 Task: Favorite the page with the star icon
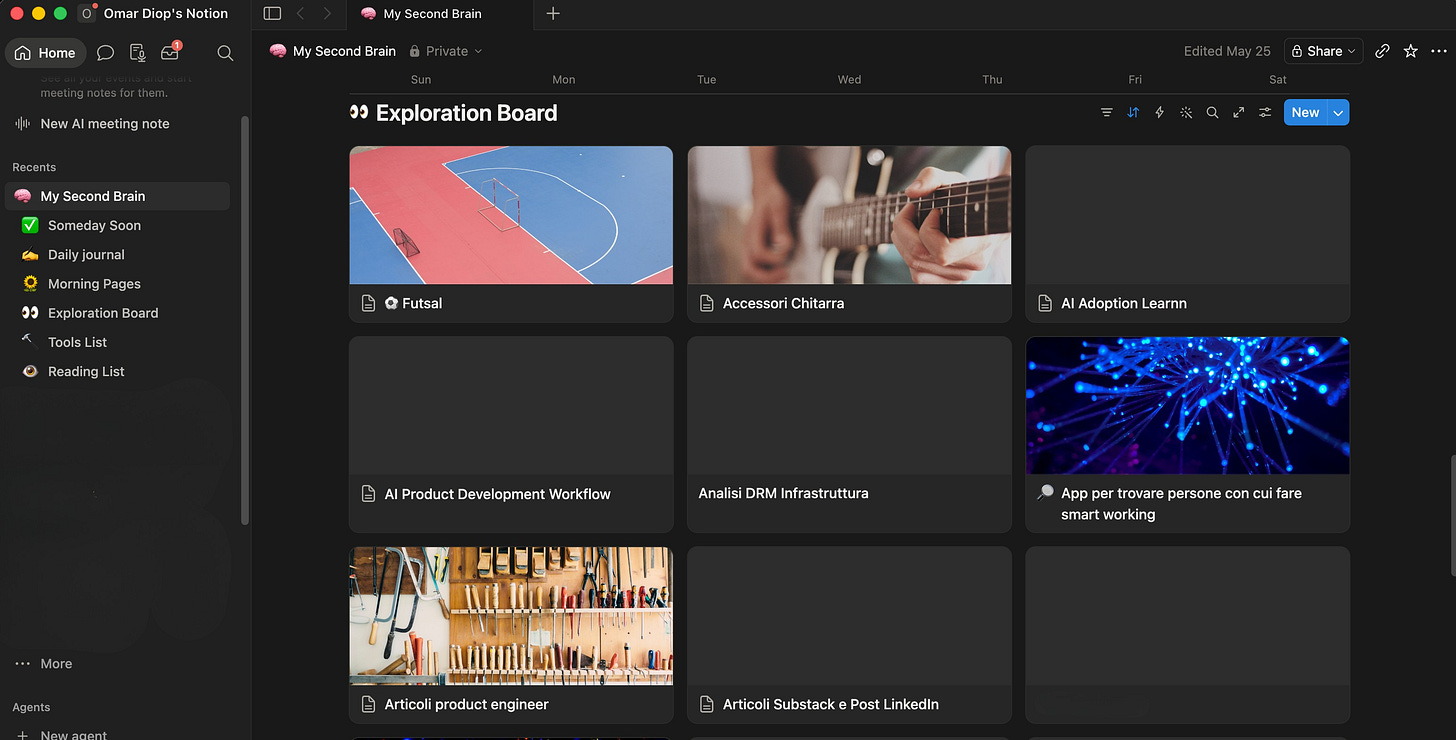point(1411,51)
